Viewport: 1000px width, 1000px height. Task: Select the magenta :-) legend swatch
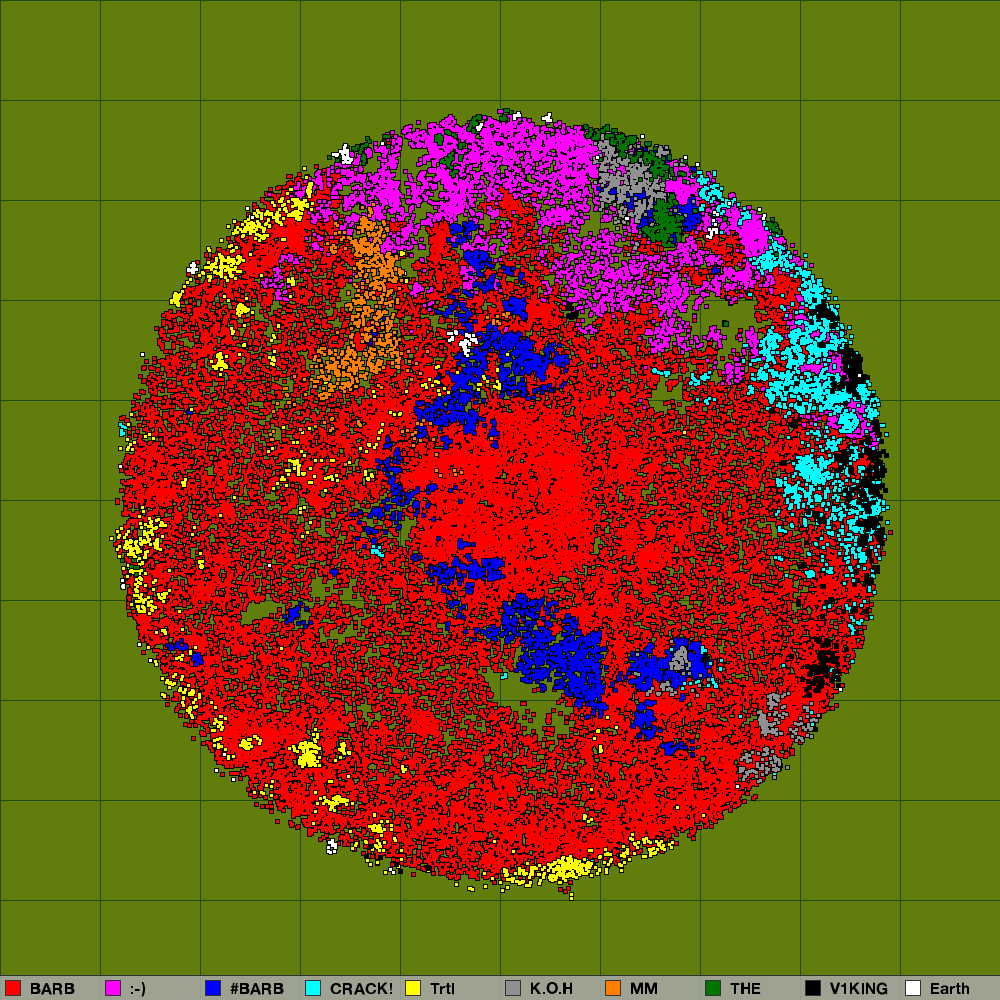pyautogui.click(x=113, y=988)
